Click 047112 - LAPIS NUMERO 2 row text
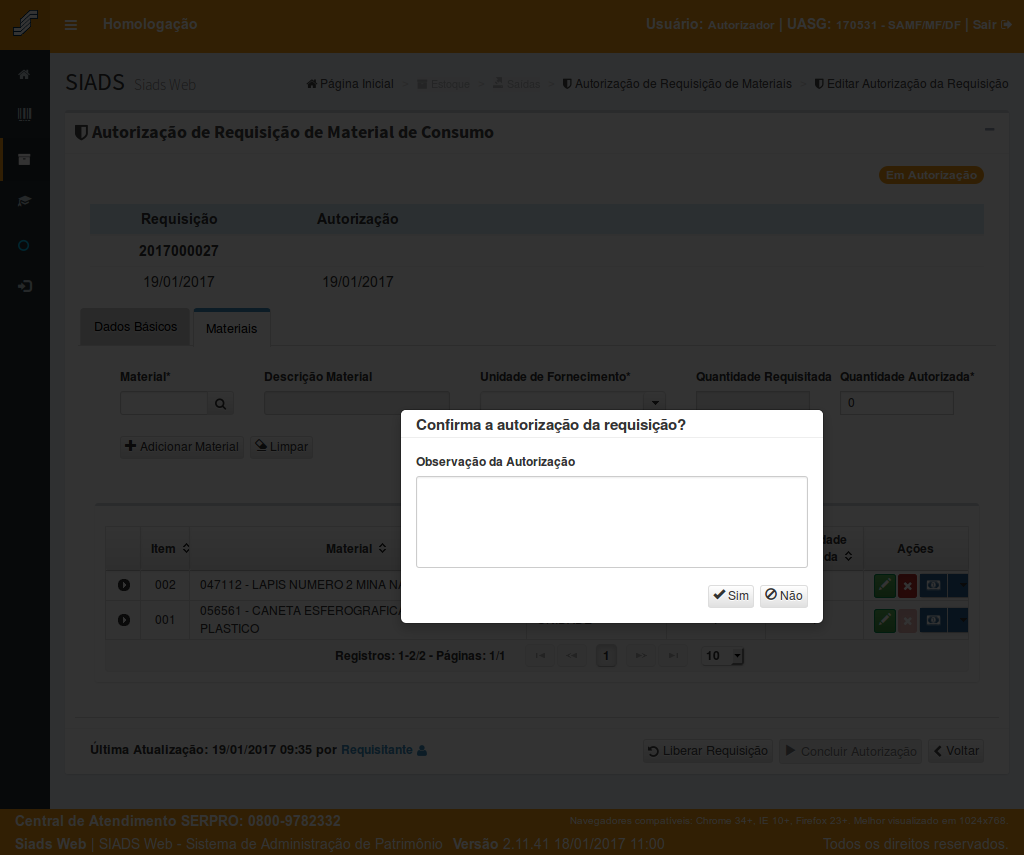 click(x=300, y=585)
